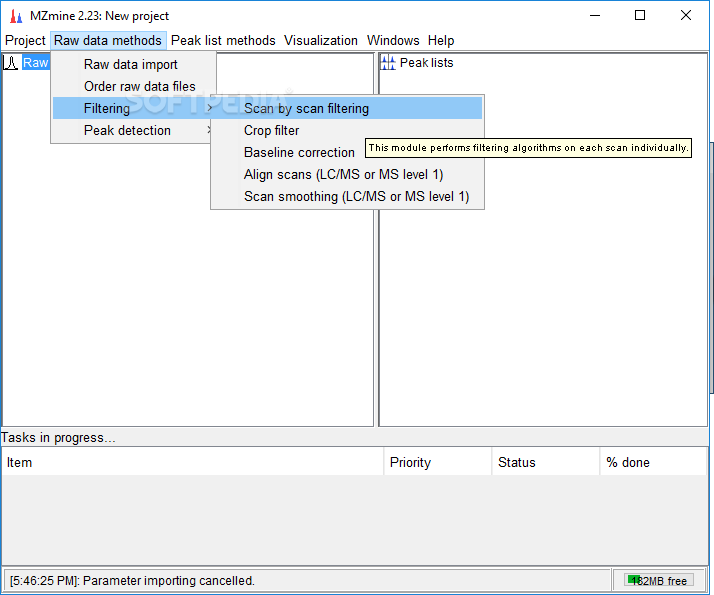Open the Help menu
The image size is (714, 595).
(441, 41)
